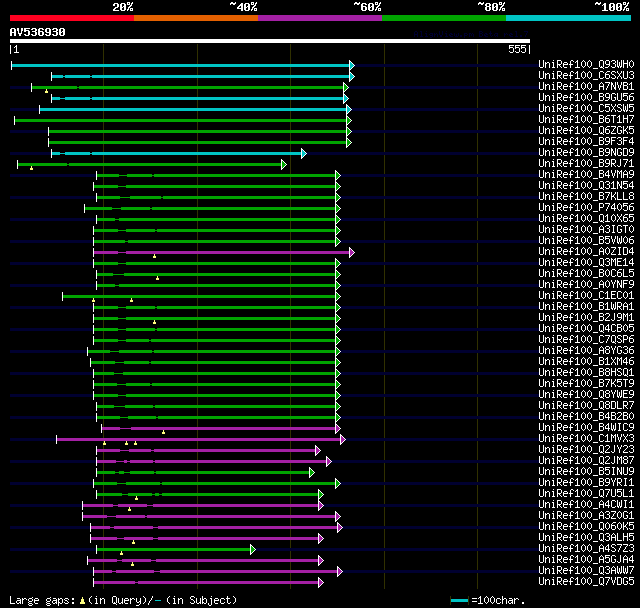640x608 pixels.
Task: Click the yellow gap marker under UniRef100_B9RJ71 row
Action: click(x=31, y=168)
